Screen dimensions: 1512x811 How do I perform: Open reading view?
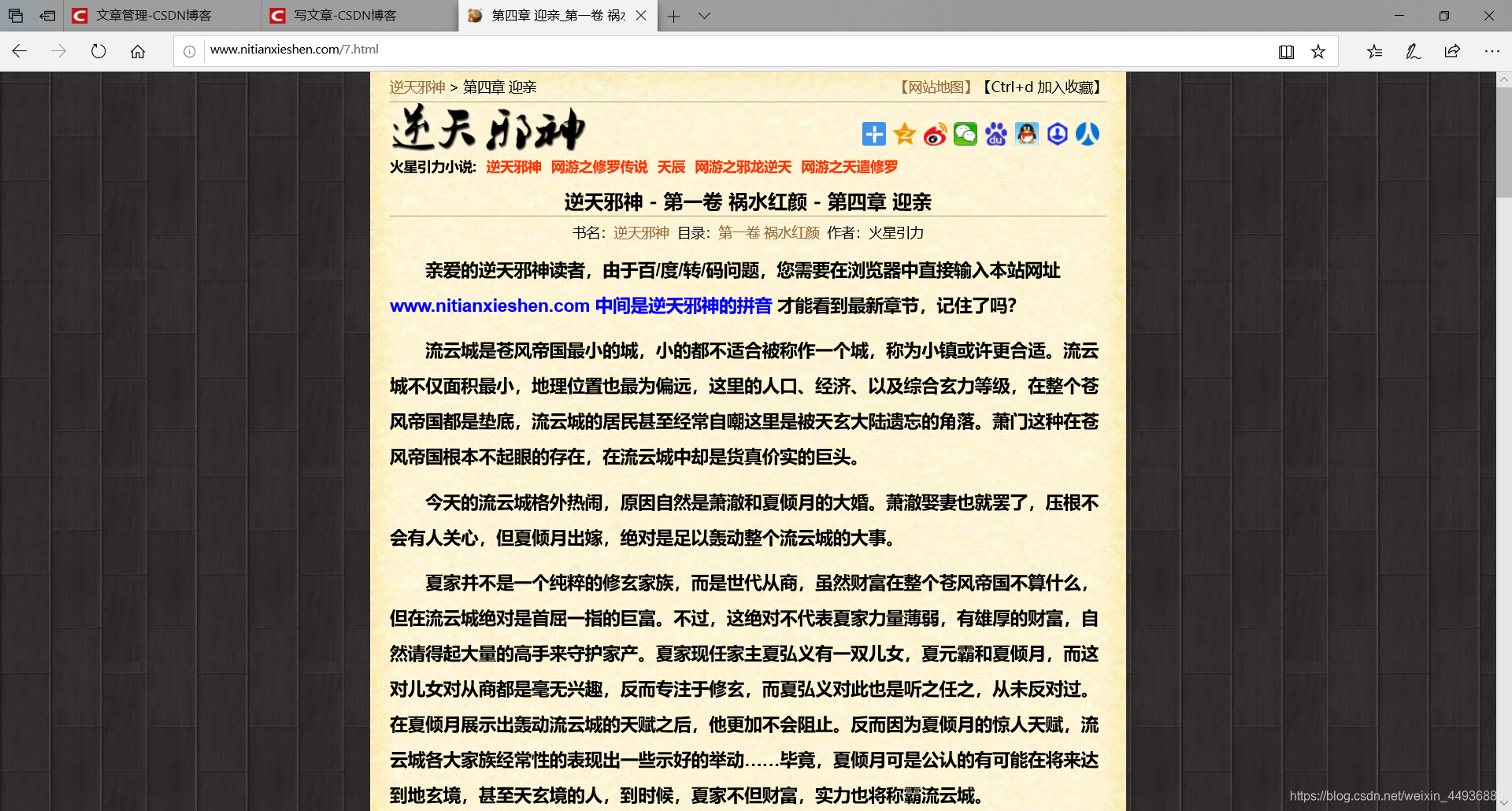pos(1286,51)
